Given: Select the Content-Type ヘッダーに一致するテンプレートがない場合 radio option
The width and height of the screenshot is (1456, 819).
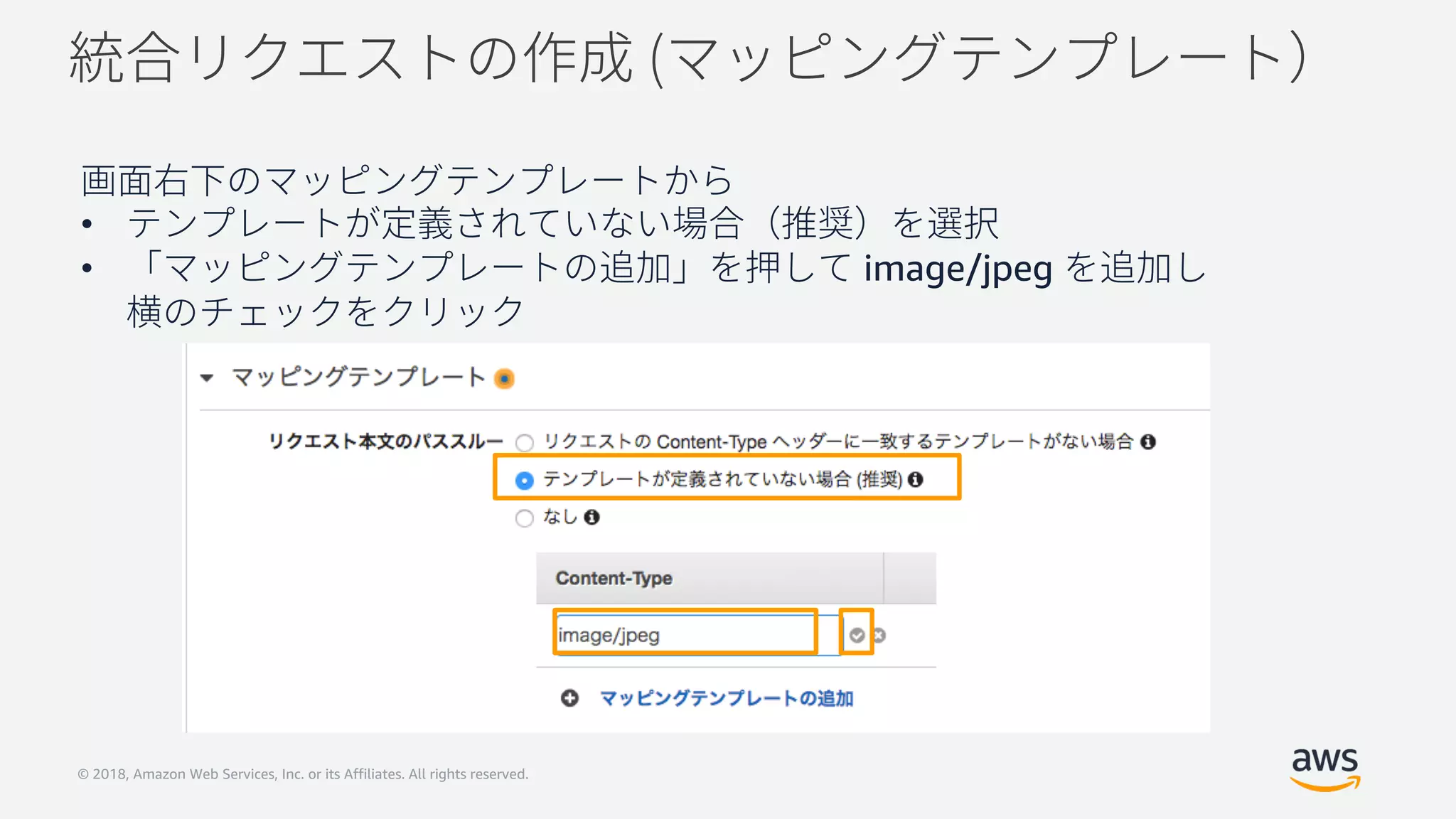Looking at the screenshot, I should pyautogui.click(x=525, y=443).
